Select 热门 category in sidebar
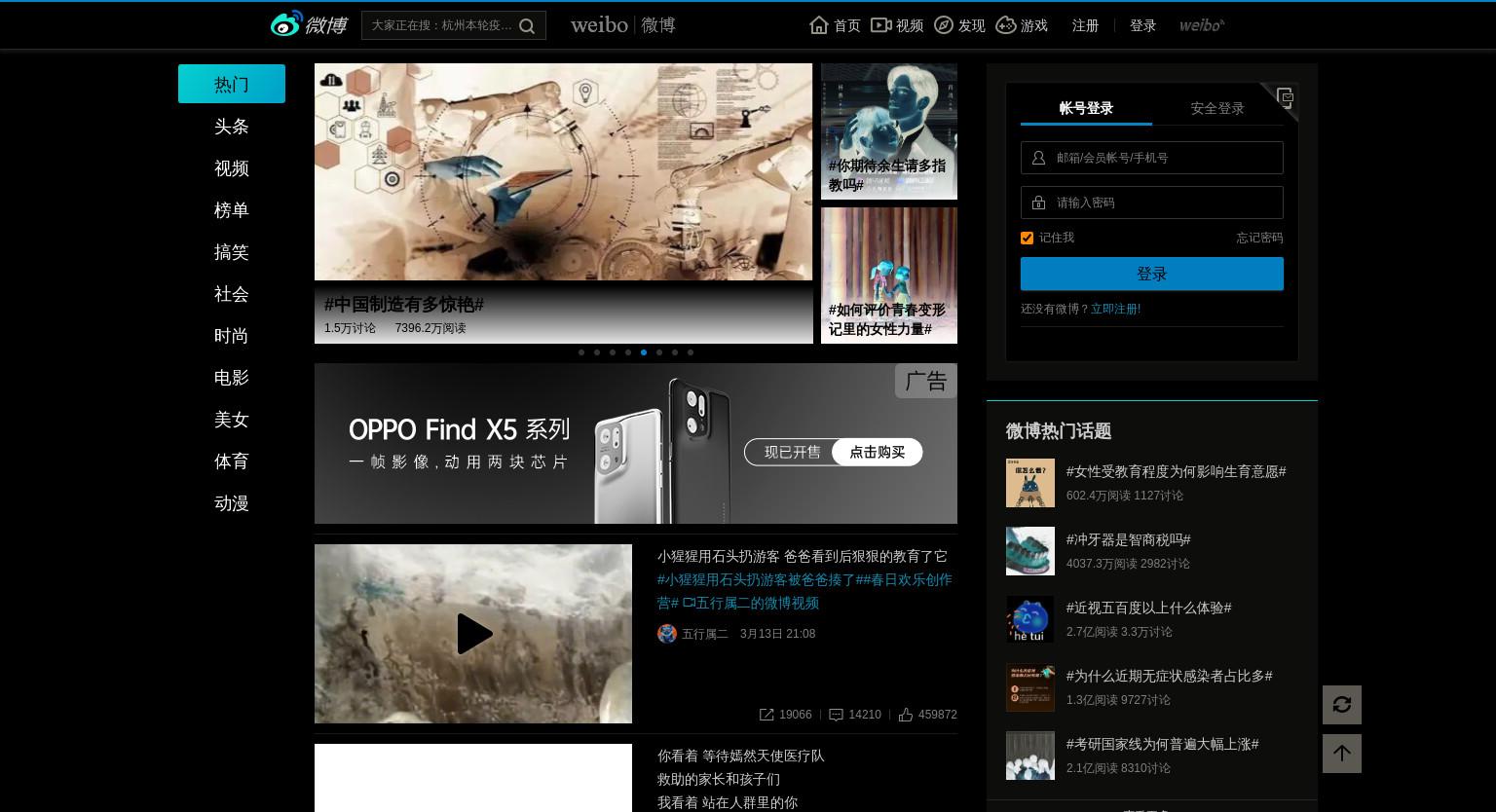The height and width of the screenshot is (812, 1496). point(232,84)
